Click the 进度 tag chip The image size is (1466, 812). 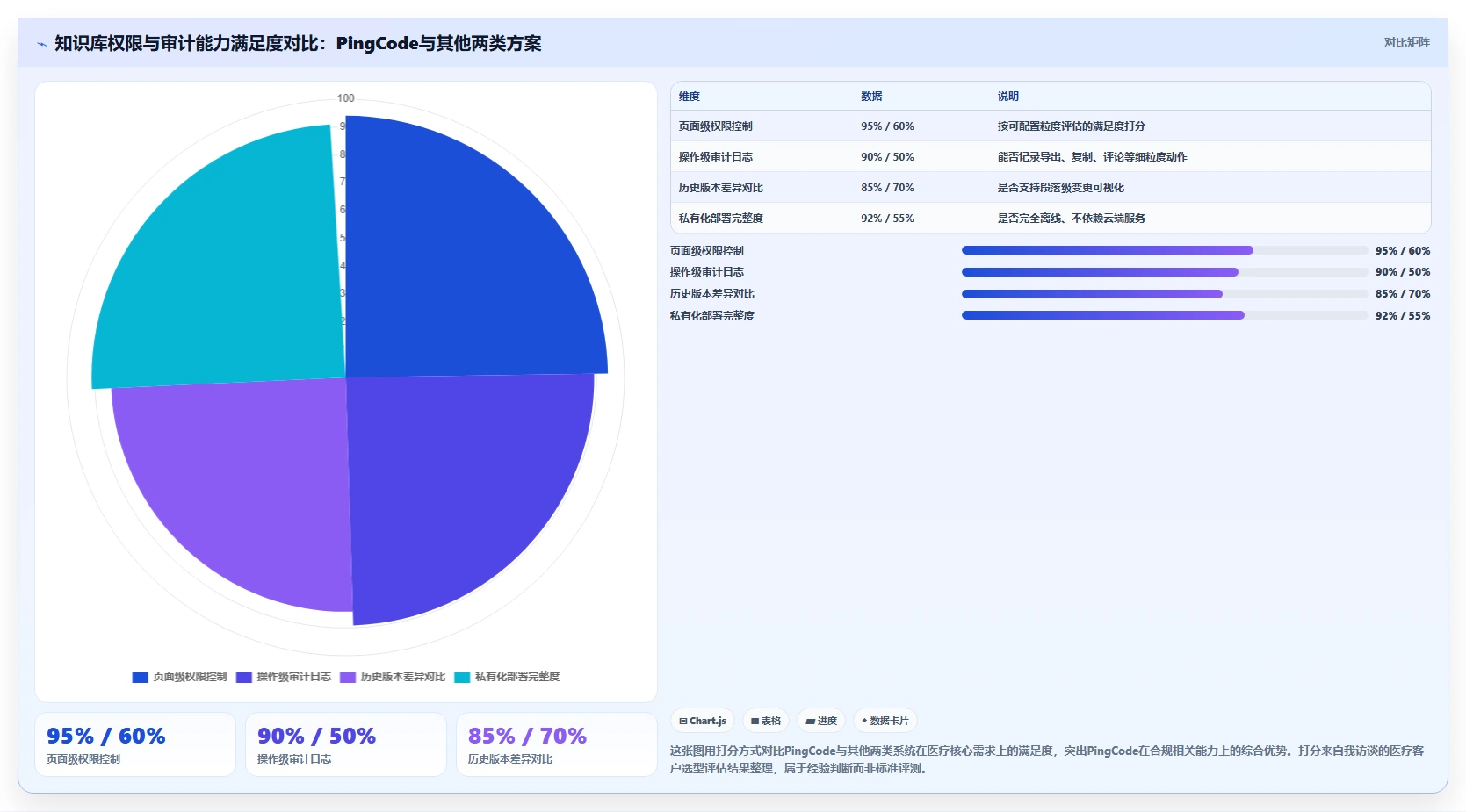click(821, 721)
